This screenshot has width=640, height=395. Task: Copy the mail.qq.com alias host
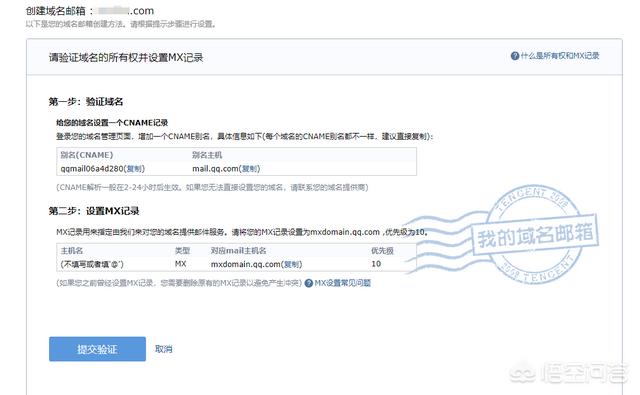coord(249,169)
